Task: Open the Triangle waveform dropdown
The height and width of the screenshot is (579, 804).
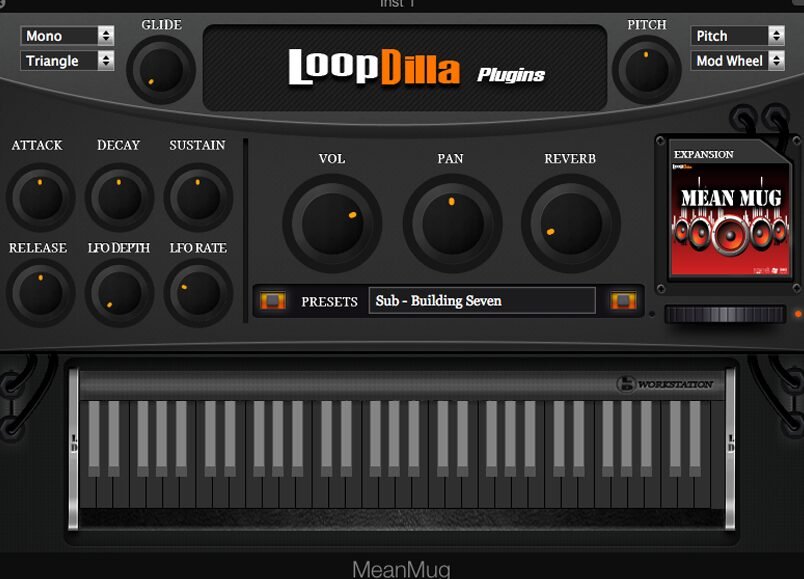Action: tap(67, 61)
